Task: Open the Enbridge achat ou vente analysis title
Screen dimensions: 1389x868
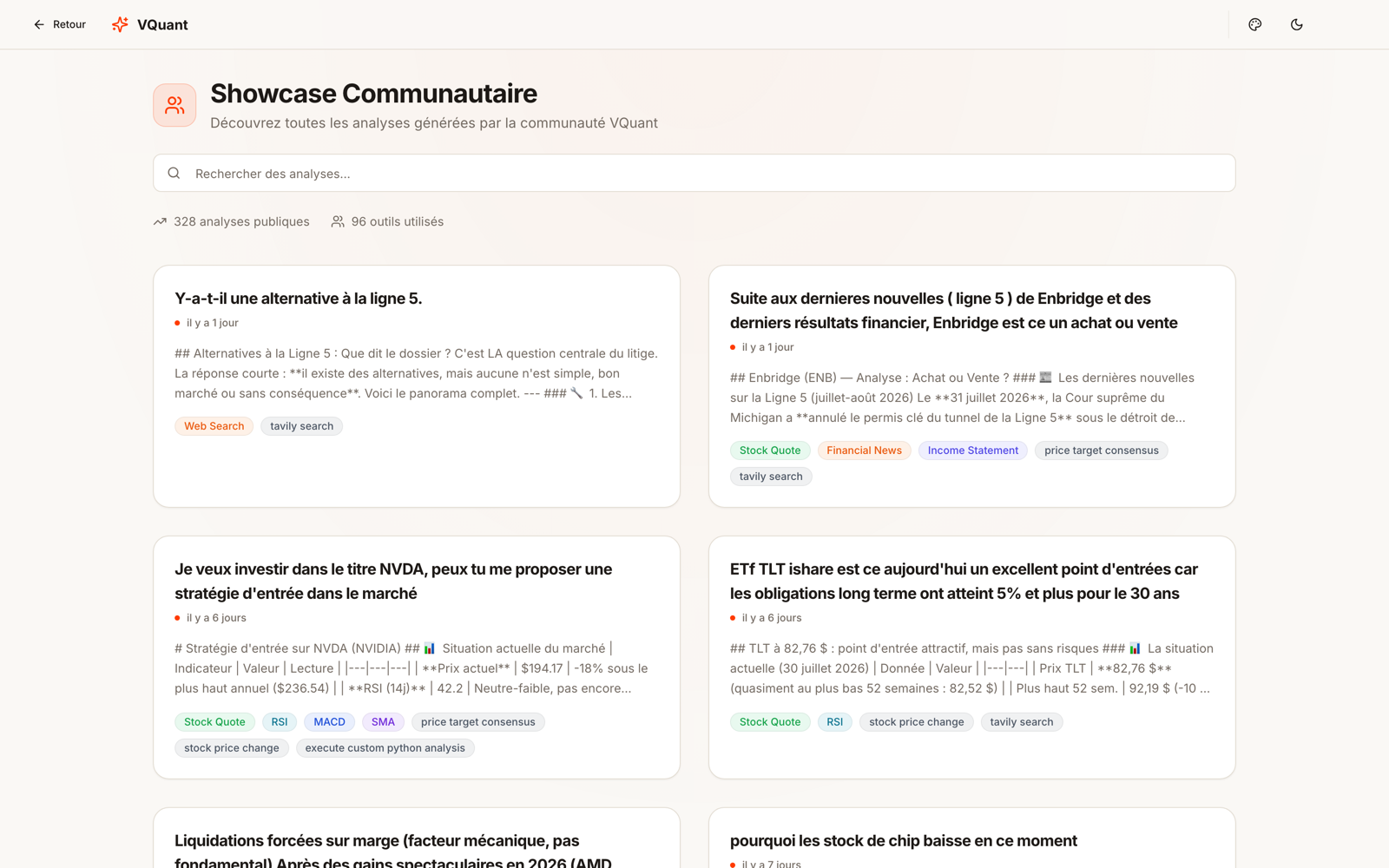Action: pos(954,311)
